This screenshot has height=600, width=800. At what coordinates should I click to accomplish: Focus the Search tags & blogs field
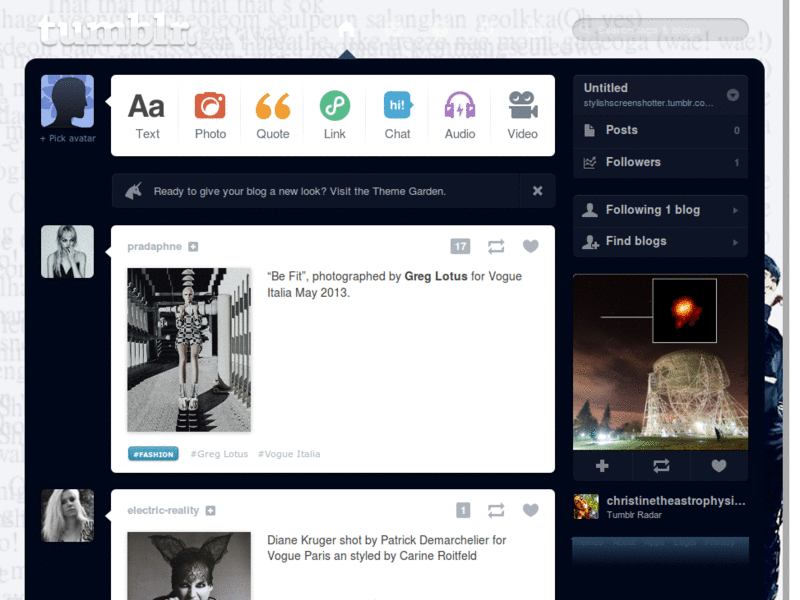click(660, 30)
